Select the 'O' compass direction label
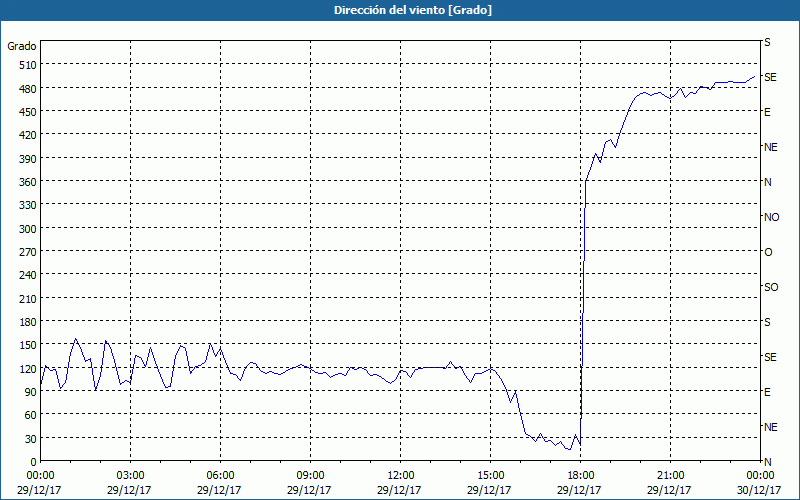800x500 pixels. coord(768,253)
